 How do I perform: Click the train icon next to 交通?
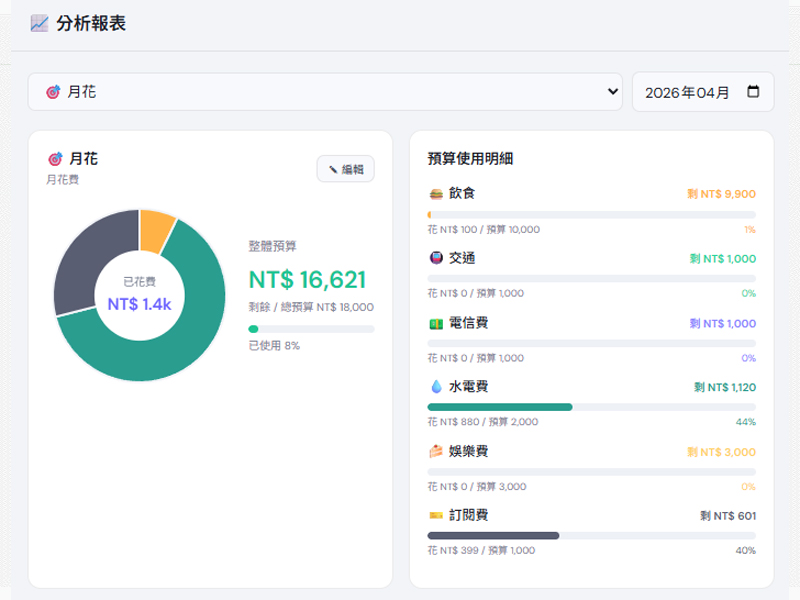coord(436,258)
